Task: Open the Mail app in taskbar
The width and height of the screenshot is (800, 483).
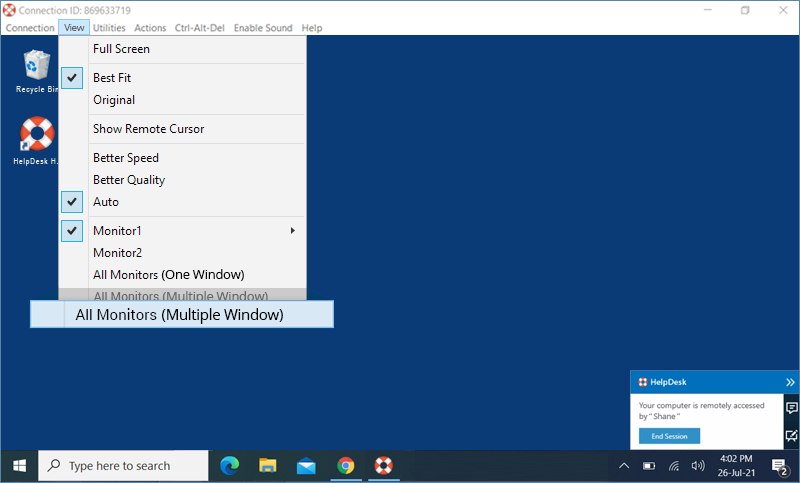Action: (x=306, y=465)
